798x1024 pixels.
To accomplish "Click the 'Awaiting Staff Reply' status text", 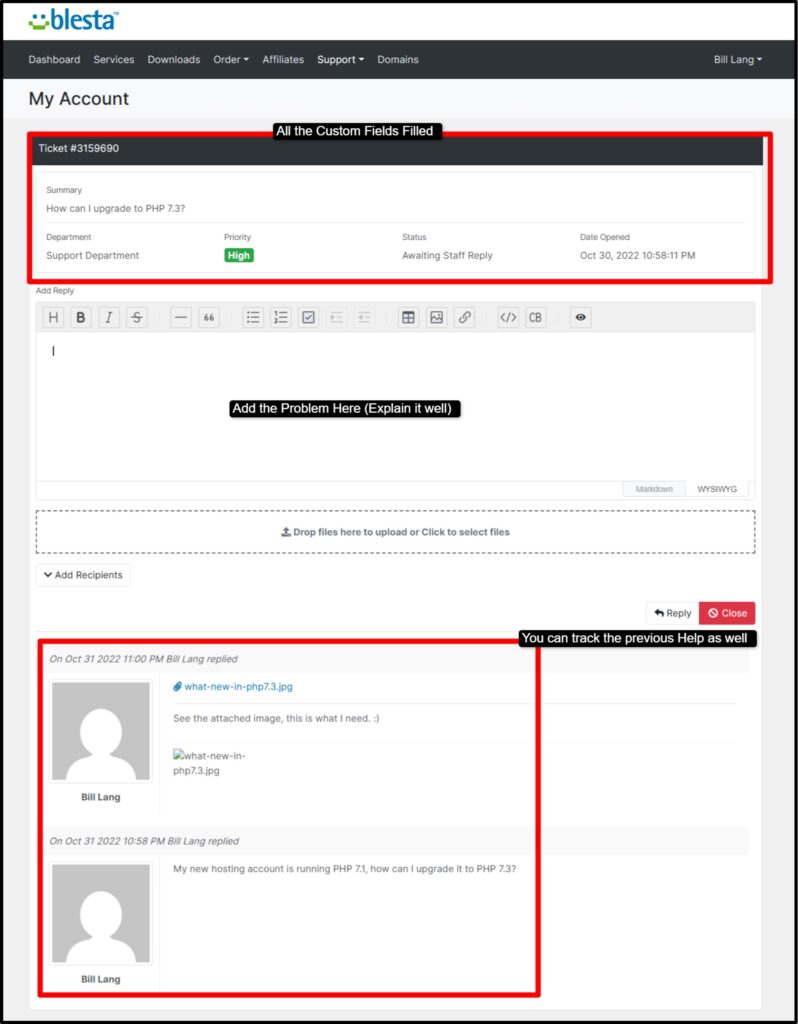I will tap(447, 256).
